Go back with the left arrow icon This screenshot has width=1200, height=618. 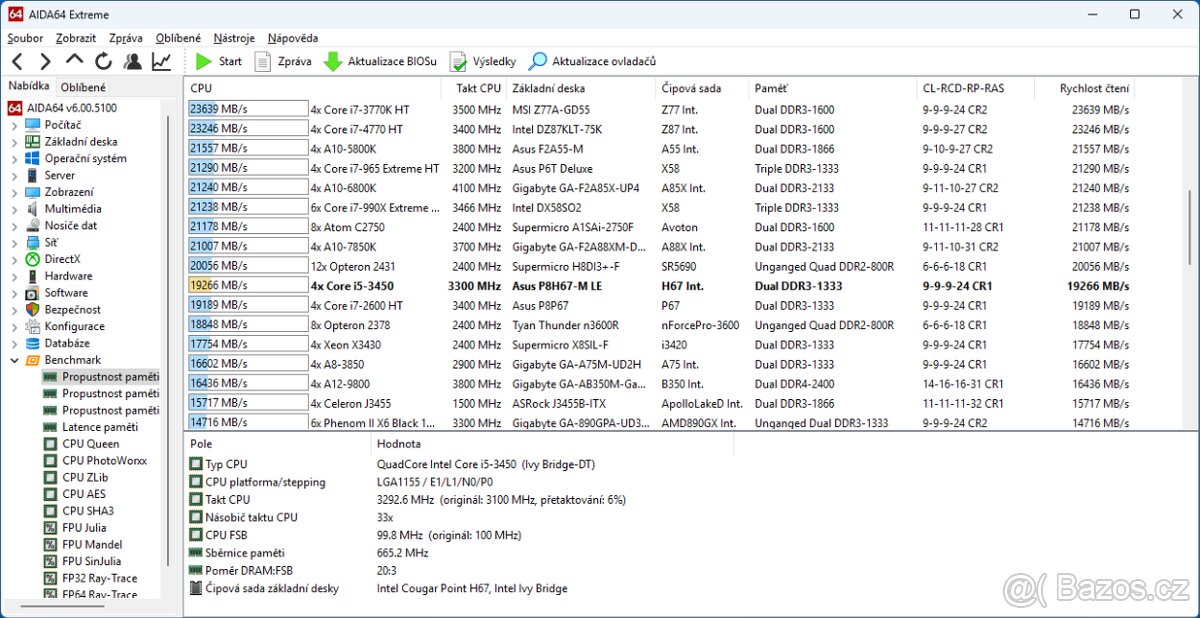(17, 62)
